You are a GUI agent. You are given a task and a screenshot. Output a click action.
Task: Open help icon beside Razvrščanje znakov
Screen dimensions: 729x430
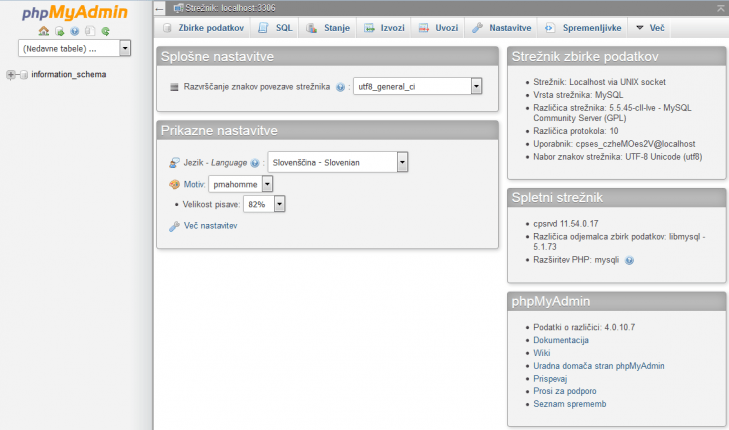click(x=340, y=87)
